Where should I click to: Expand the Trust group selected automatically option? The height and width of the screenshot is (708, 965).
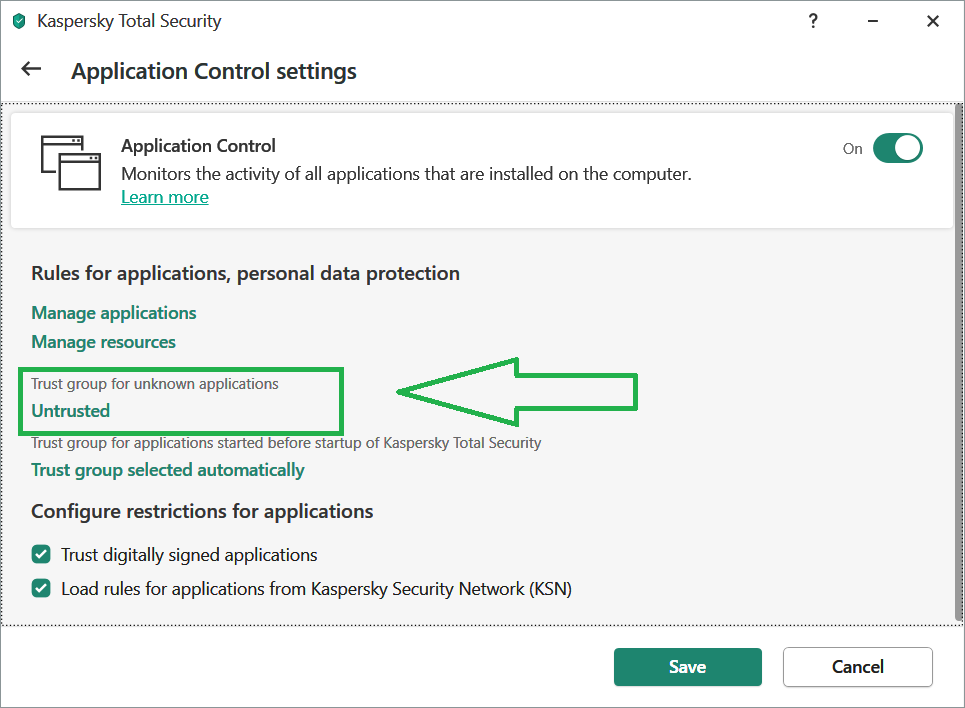click(x=168, y=470)
